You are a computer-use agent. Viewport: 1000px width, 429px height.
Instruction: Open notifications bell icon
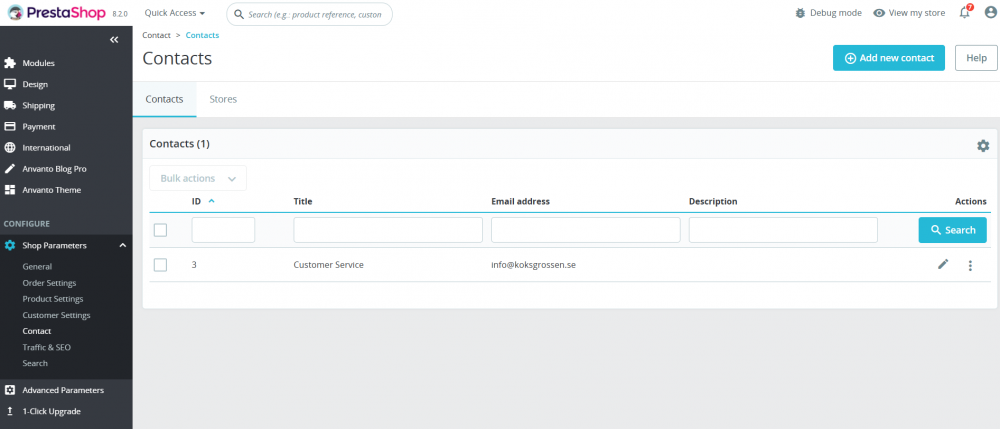pyautogui.click(x=964, y=13)
